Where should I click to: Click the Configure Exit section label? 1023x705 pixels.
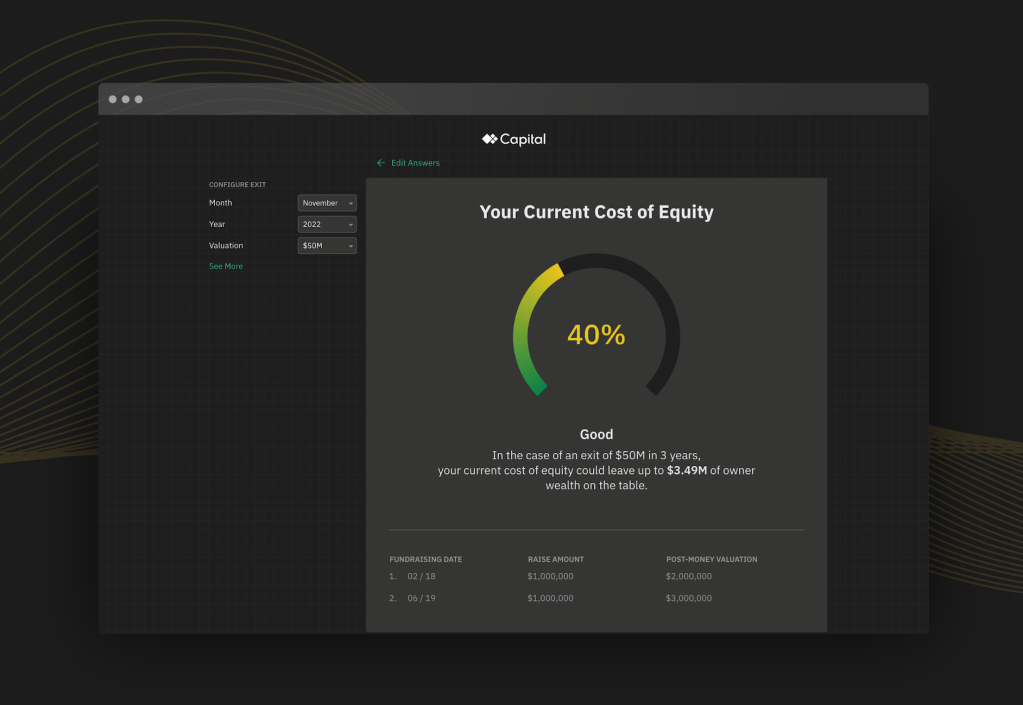pos(237,185)
